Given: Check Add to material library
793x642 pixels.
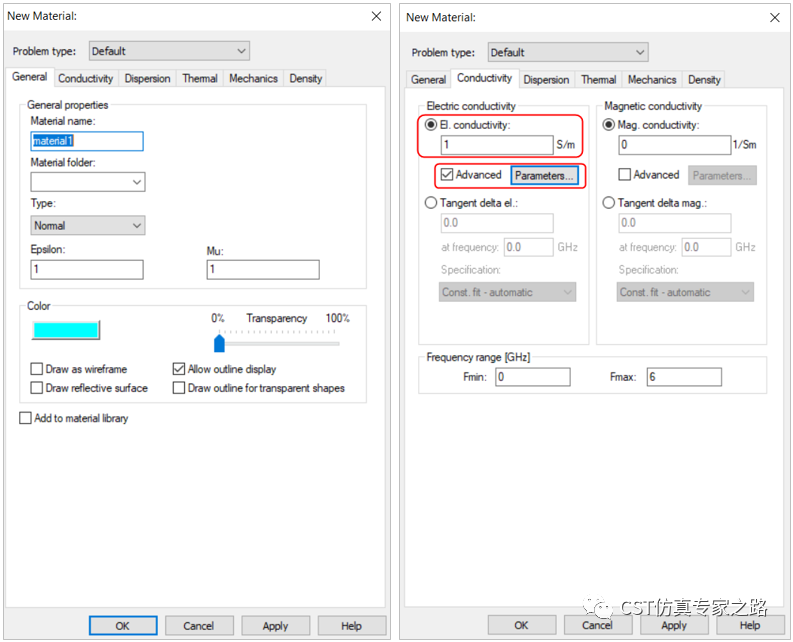Looking at the screenshot, I should click(25, 418).
